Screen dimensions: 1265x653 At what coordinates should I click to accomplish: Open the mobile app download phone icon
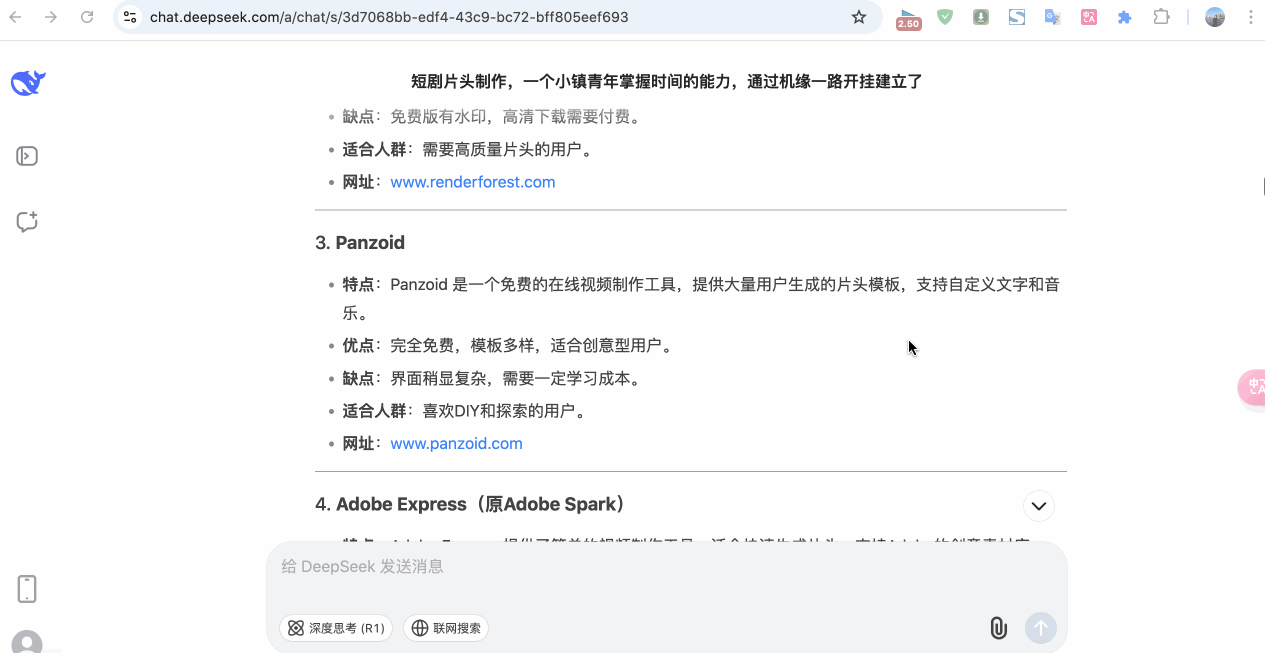click(x=27, y=589)
